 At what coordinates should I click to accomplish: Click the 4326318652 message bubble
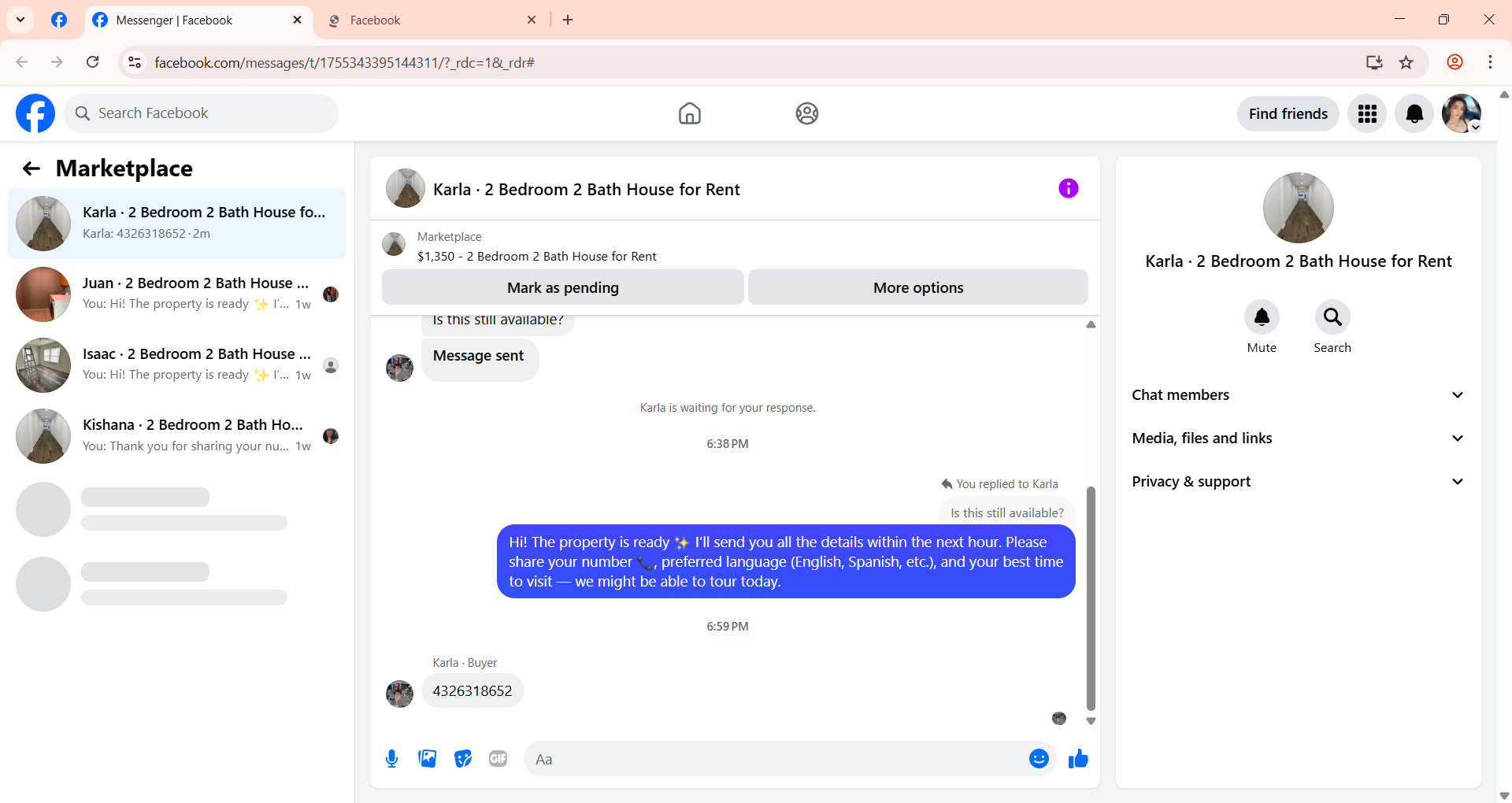[472, 690]
